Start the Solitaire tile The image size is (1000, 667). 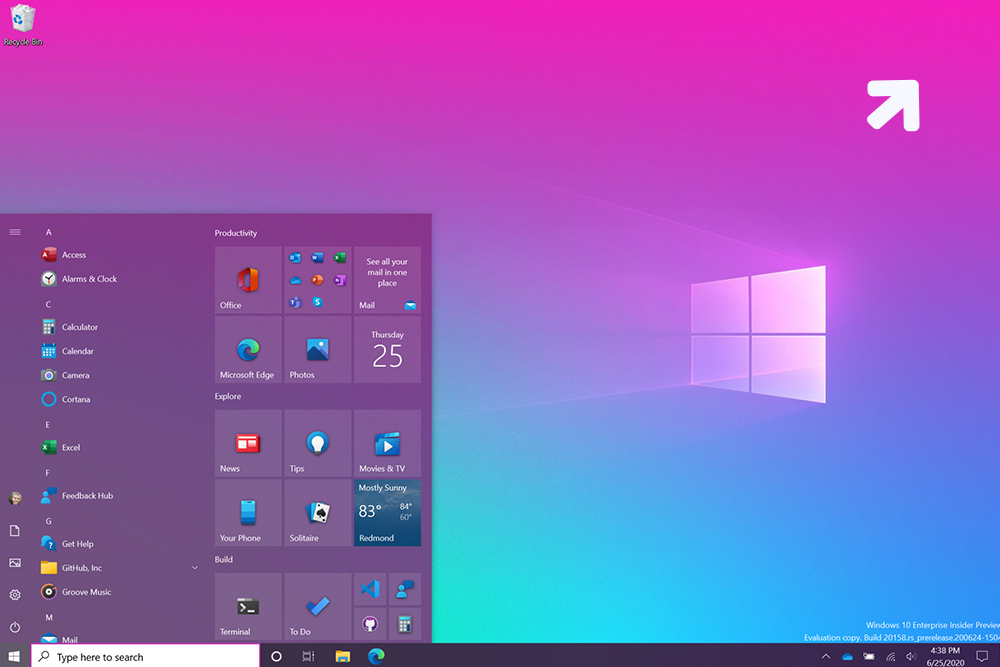click(x=318, y=513)
